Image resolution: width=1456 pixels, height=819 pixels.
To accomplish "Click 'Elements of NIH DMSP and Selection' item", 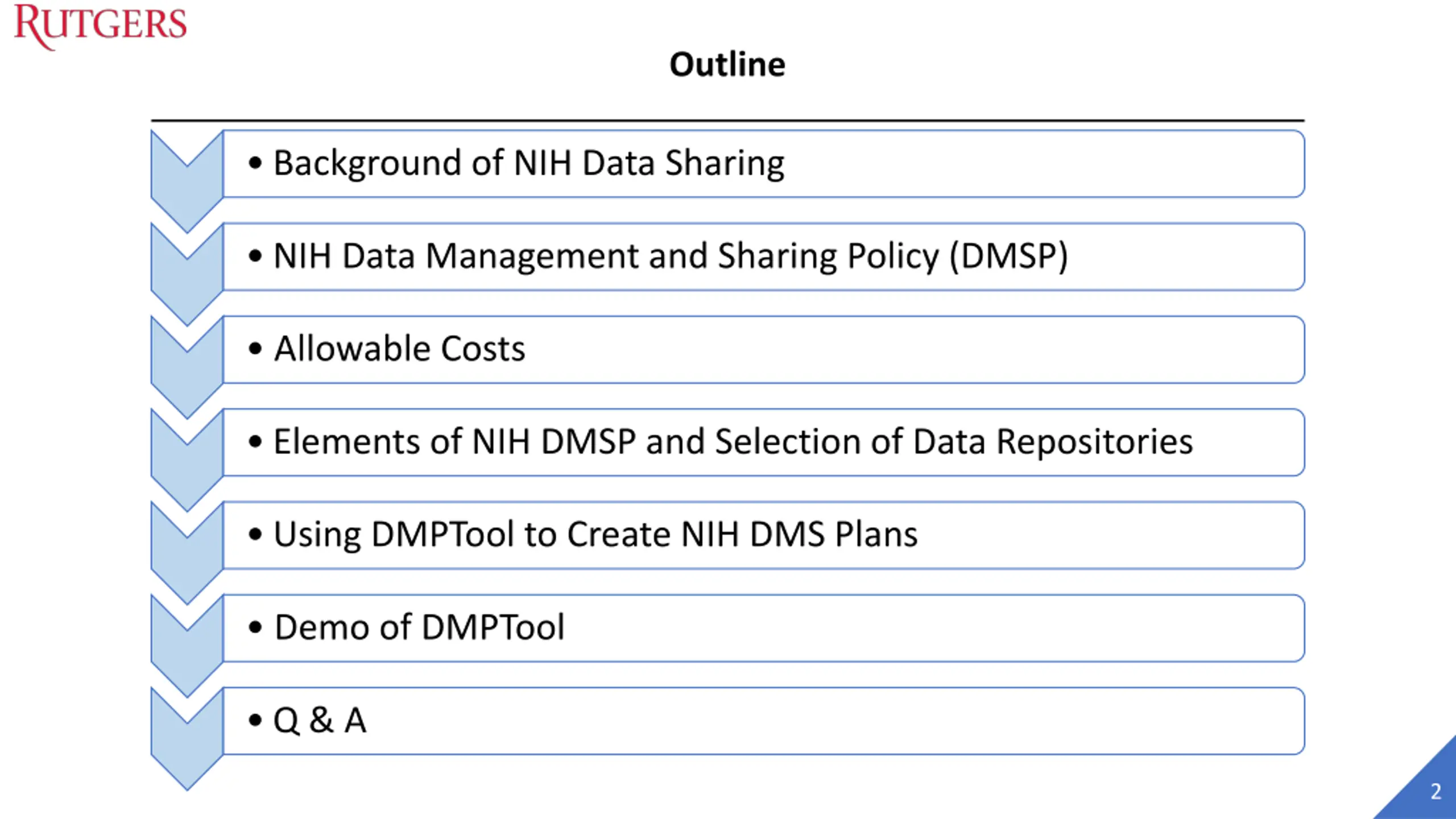I will pos(764,442).
